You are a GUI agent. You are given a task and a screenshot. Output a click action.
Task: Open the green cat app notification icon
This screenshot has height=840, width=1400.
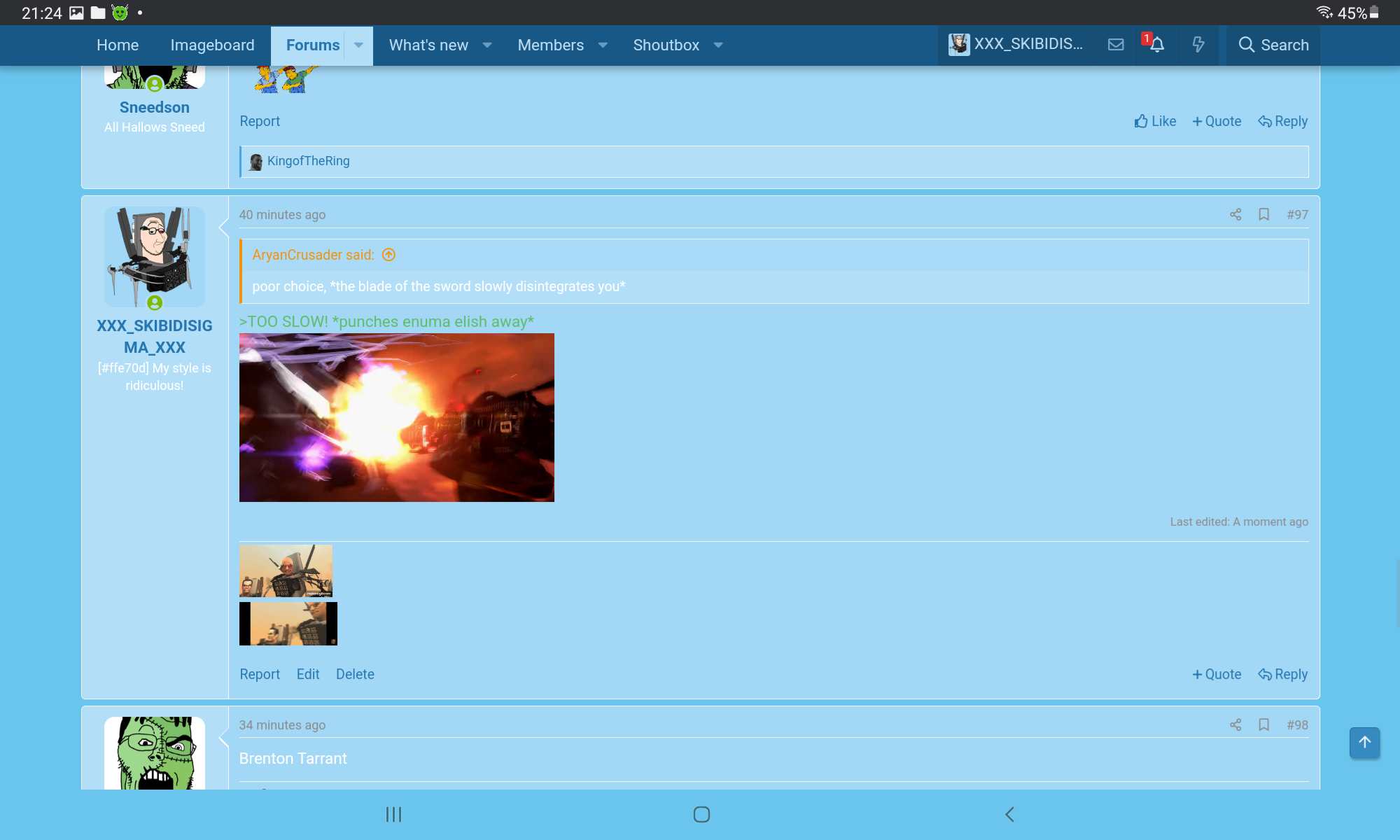pos(120,13)
